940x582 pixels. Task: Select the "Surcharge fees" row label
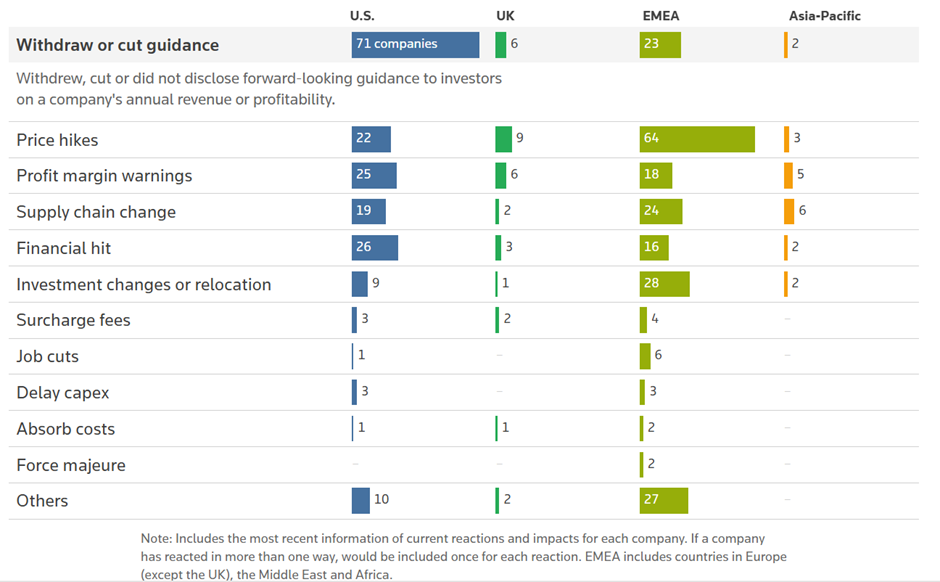pos(73,320)
